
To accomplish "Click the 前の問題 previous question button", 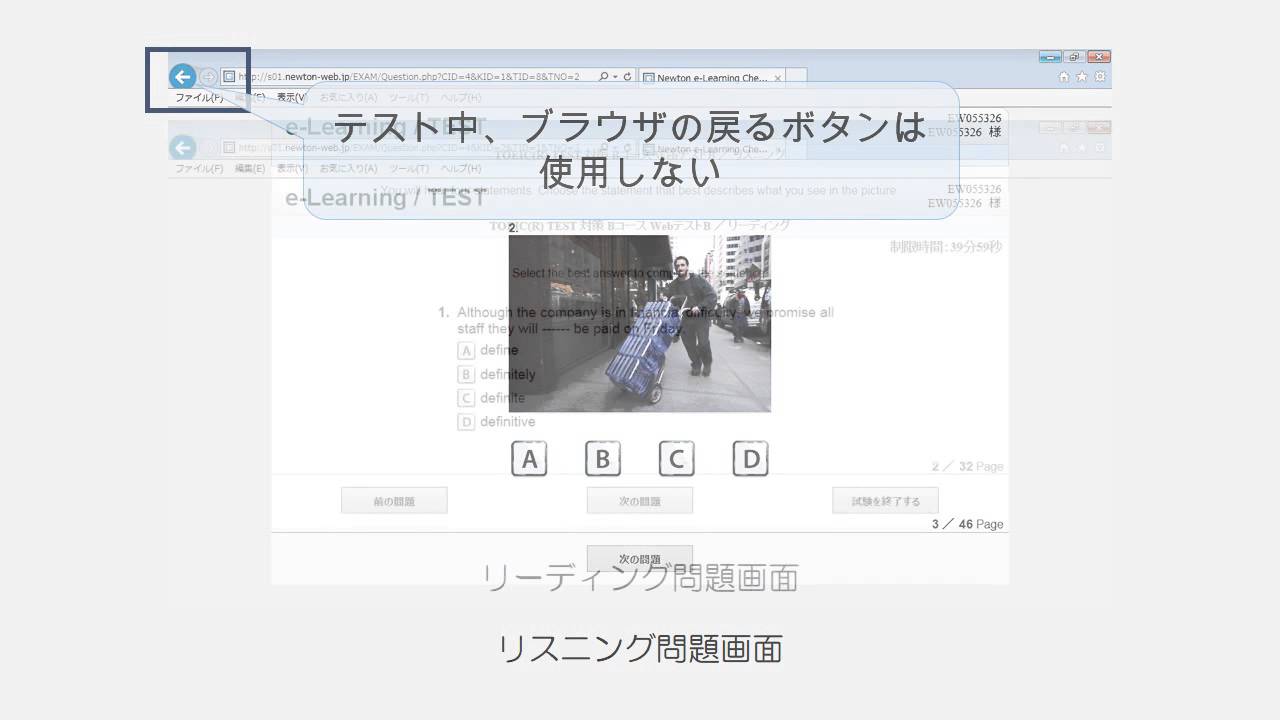I will [394, 501].
